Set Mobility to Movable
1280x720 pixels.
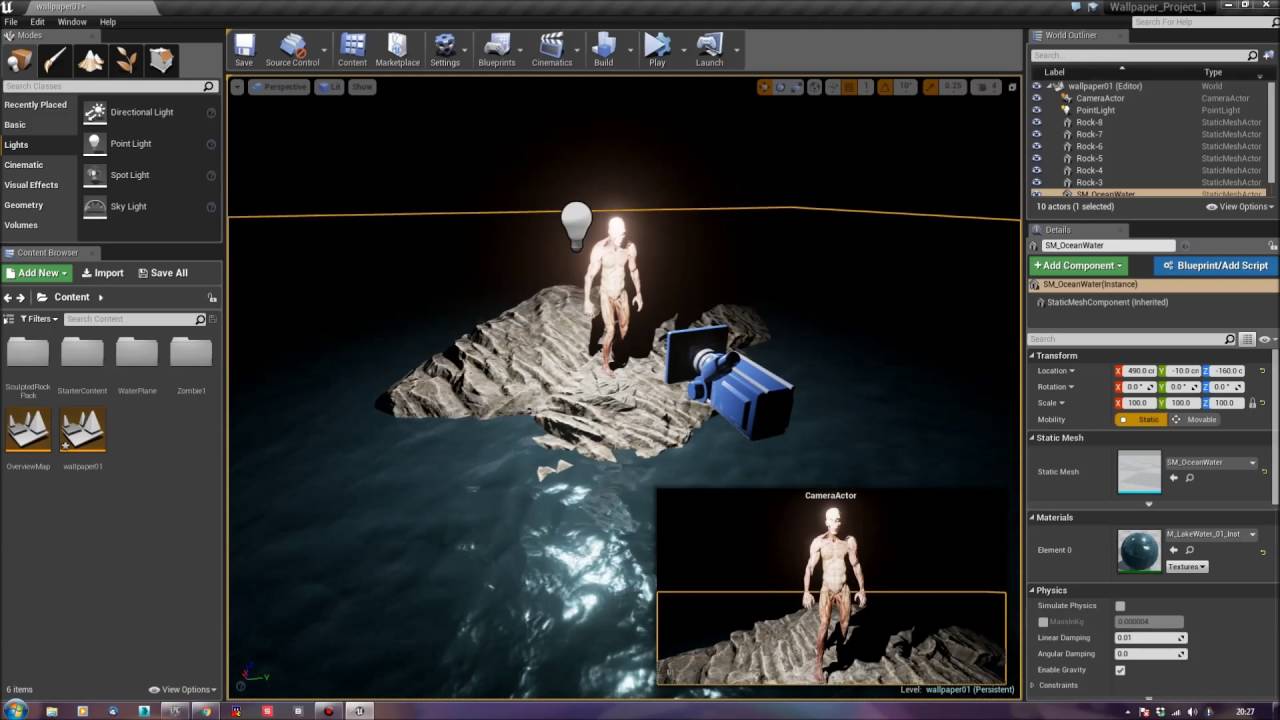pyautogui.click(x=1195, y=419)
